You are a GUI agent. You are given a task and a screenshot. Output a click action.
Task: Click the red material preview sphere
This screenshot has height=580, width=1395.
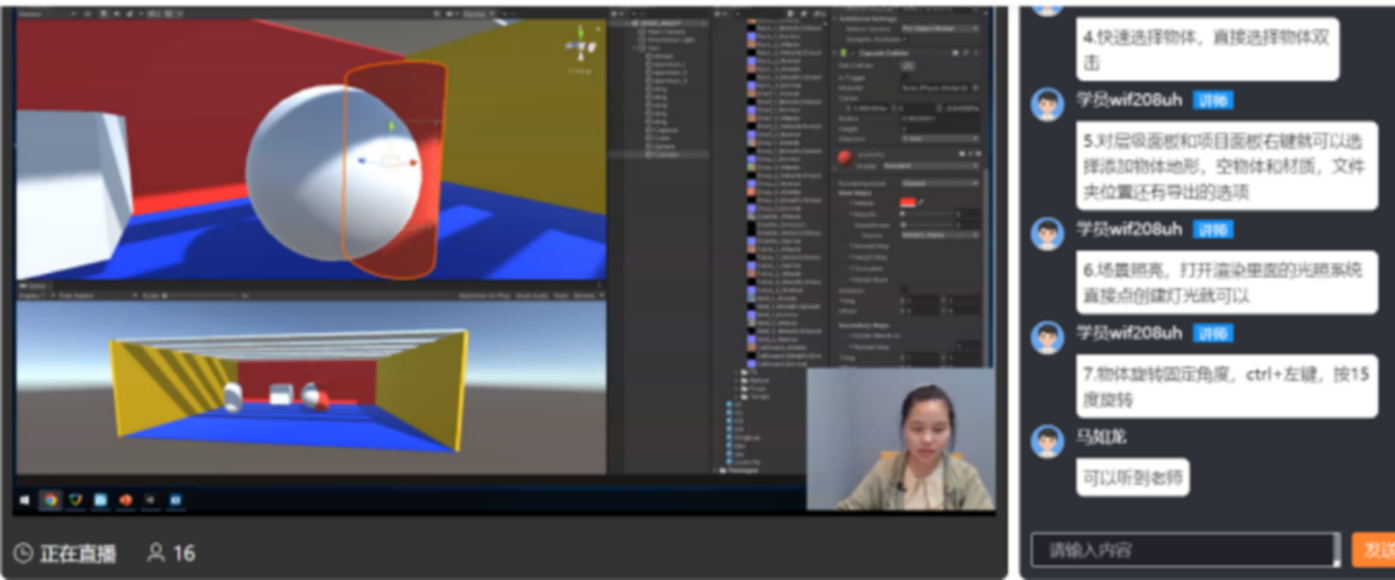point(846,159)
